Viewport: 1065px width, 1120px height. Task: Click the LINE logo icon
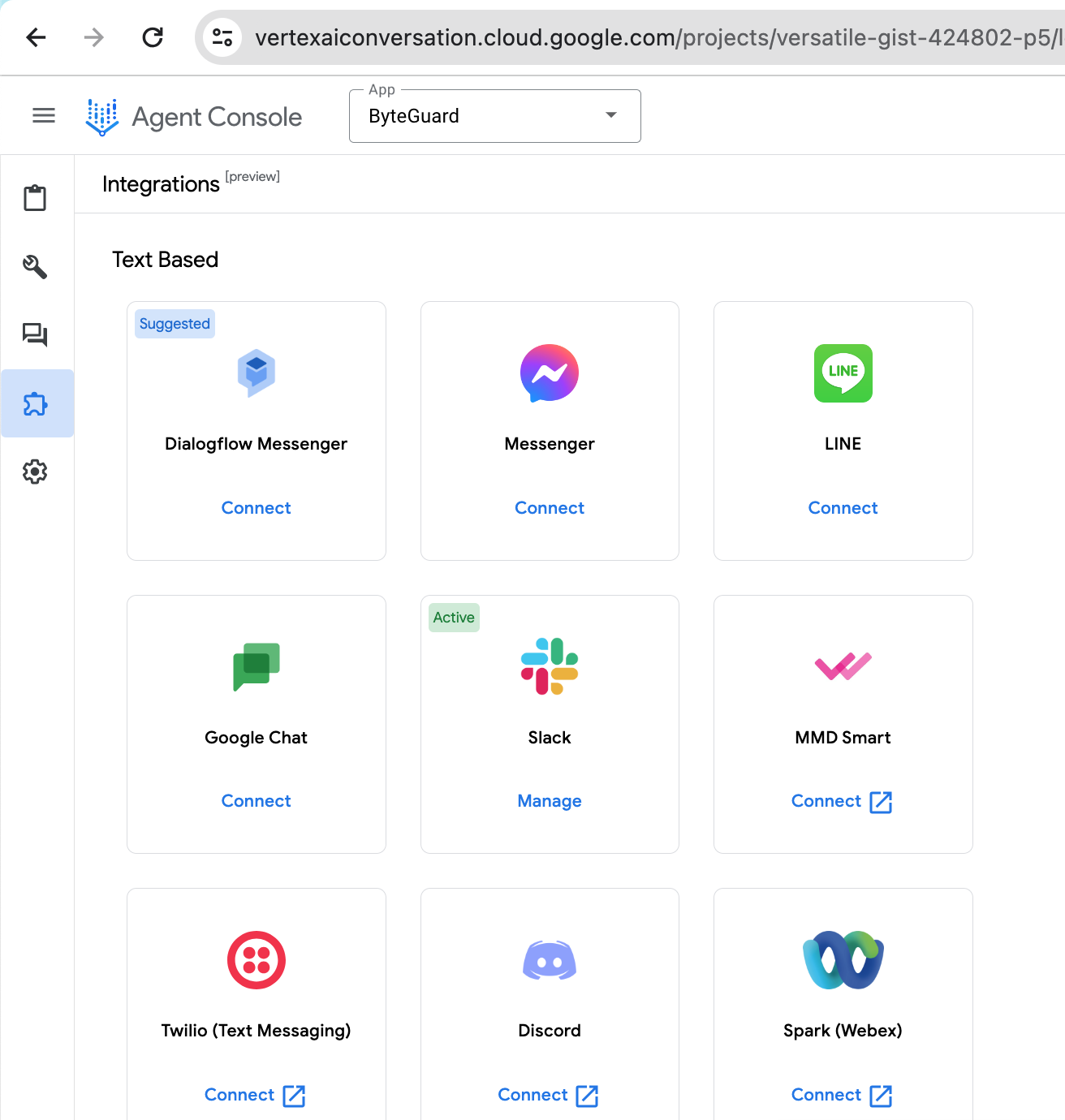(843, 373)
